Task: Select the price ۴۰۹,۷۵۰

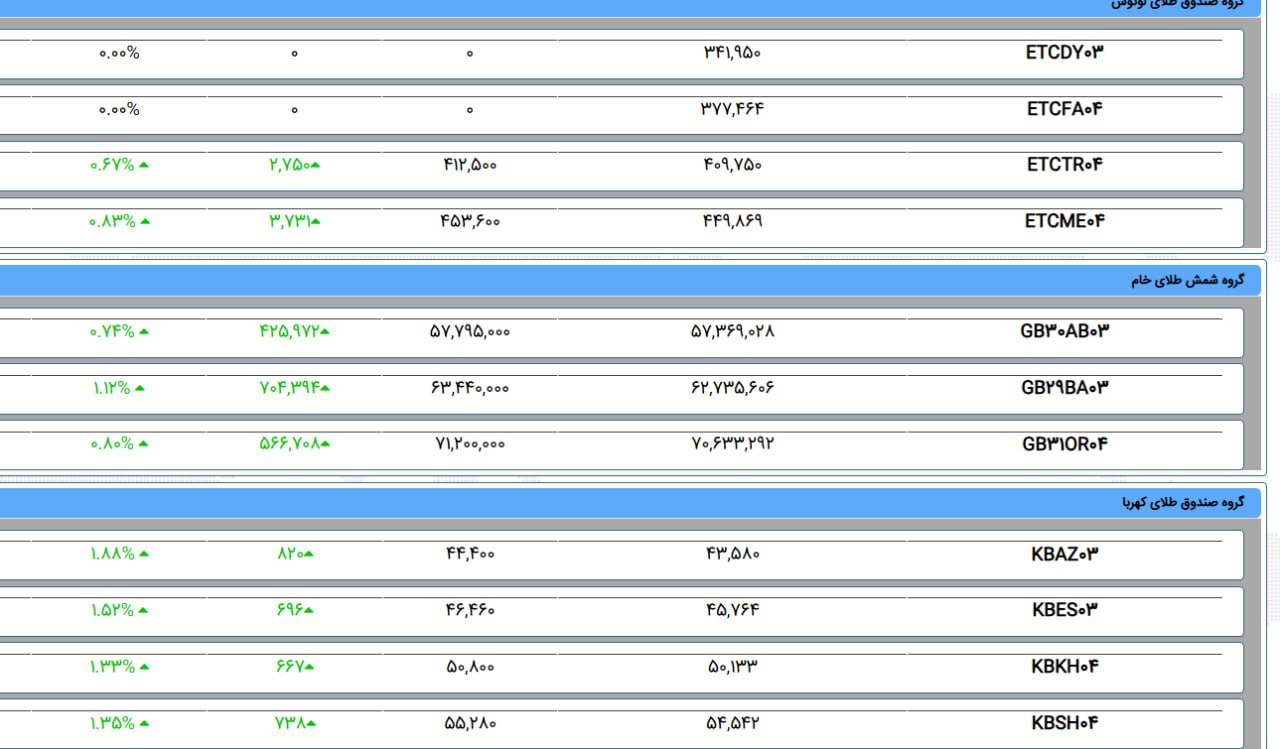Action: (x=732, y=165)
